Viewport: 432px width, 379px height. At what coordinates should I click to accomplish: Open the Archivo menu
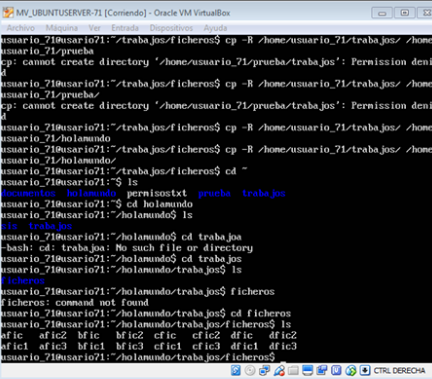coord(21,28)
